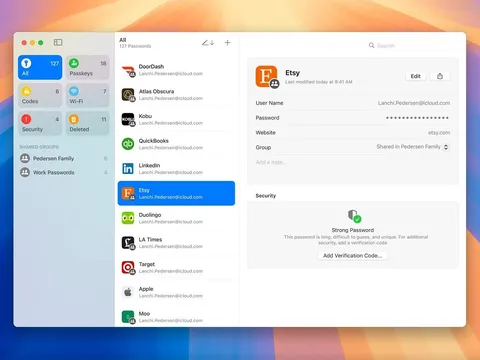Viewport: 480px width, 360px height.
Task: Select the Atlas Obscura entry name
Action: (x=156, y=91)
